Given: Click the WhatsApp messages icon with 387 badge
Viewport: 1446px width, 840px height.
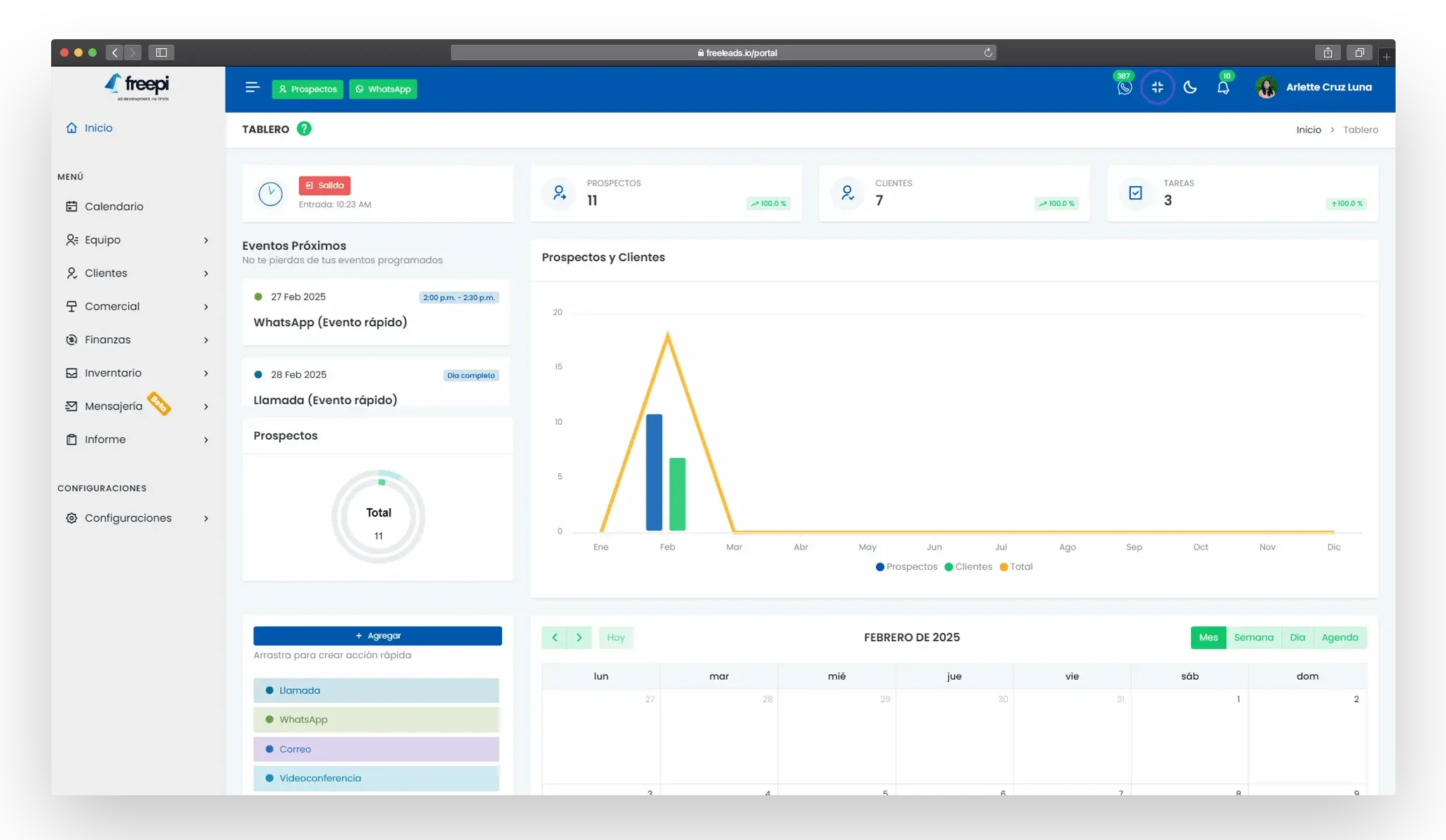Looking at the screenshot, I should (x=1124, y=88).
